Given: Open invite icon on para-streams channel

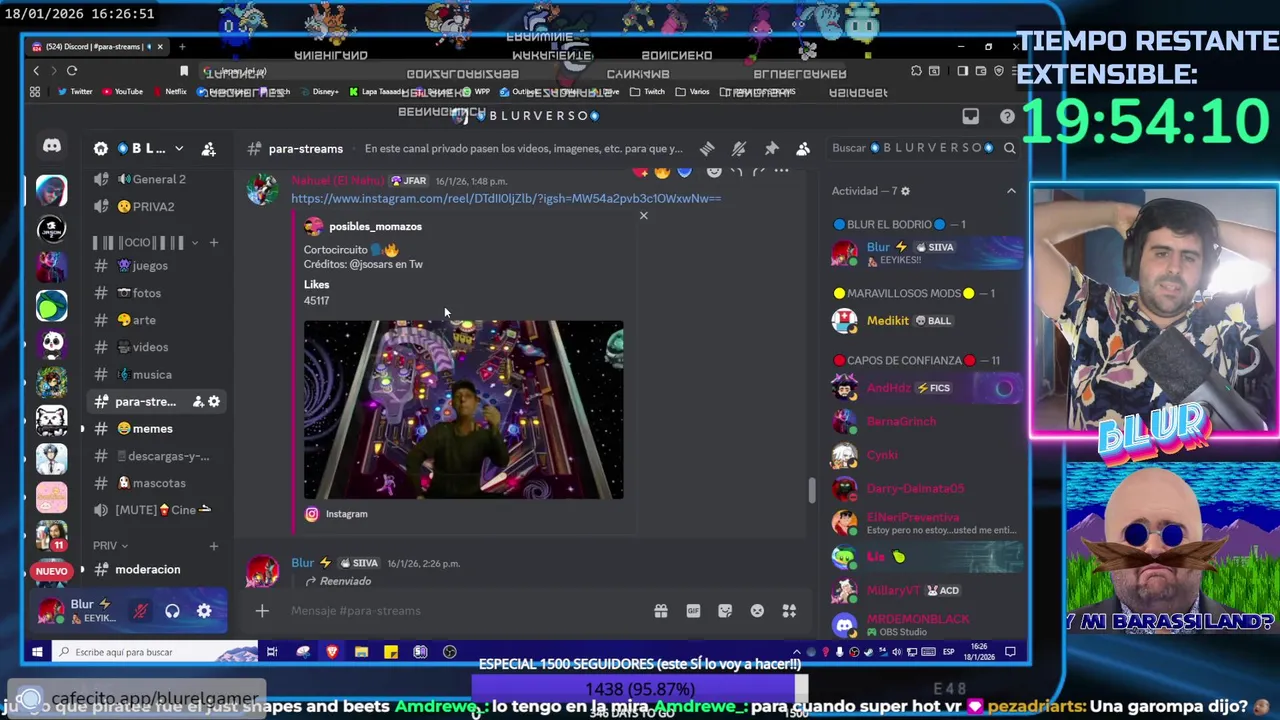Looking at the screenshot, I should pos(198,401).
